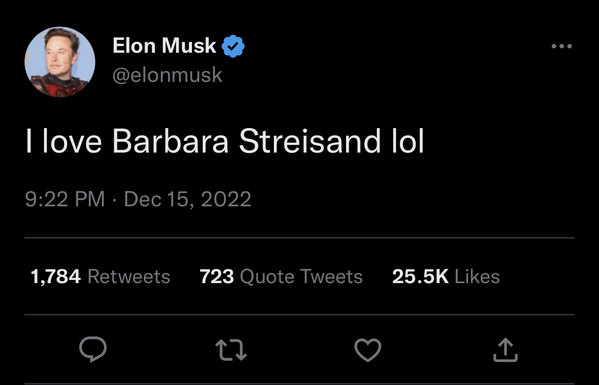Open Elon Musk's profile picture

coord(60,62)
